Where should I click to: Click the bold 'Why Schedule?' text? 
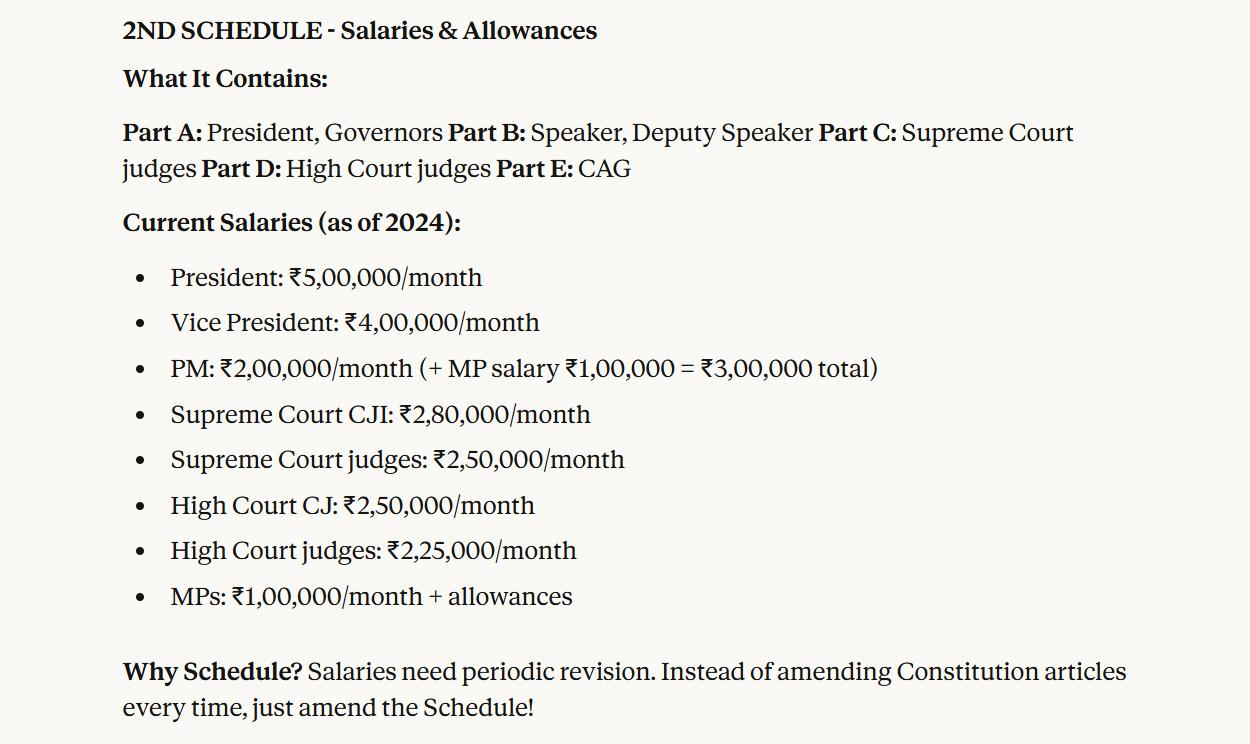[x=212, y=672]
